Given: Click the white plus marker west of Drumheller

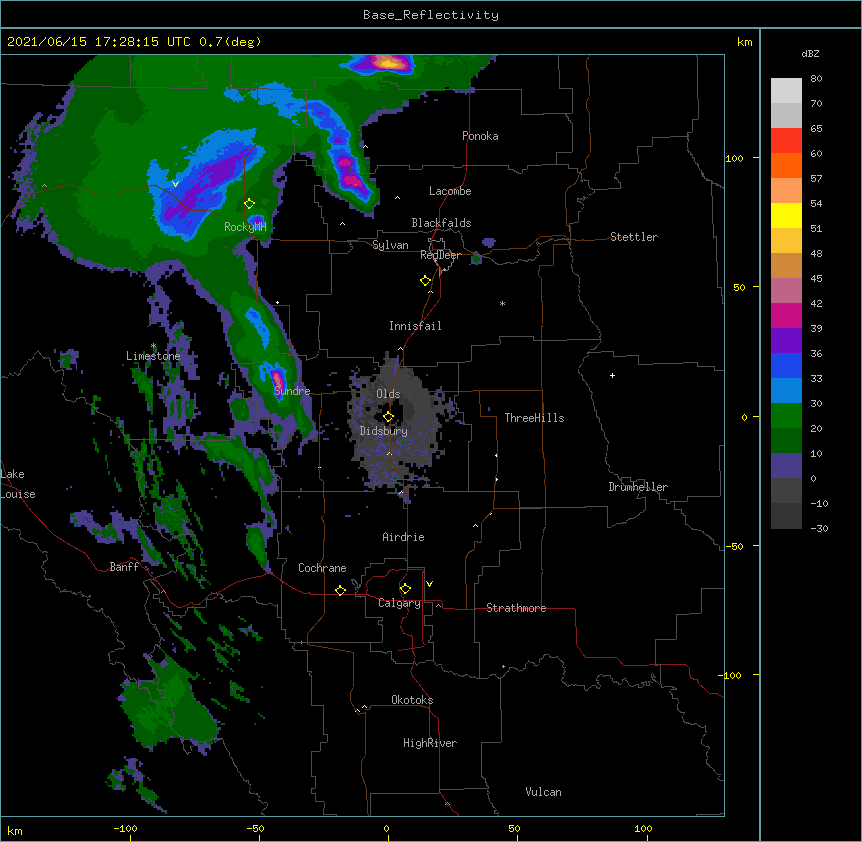Looking at the screenshot, I should tap(612, 375).
